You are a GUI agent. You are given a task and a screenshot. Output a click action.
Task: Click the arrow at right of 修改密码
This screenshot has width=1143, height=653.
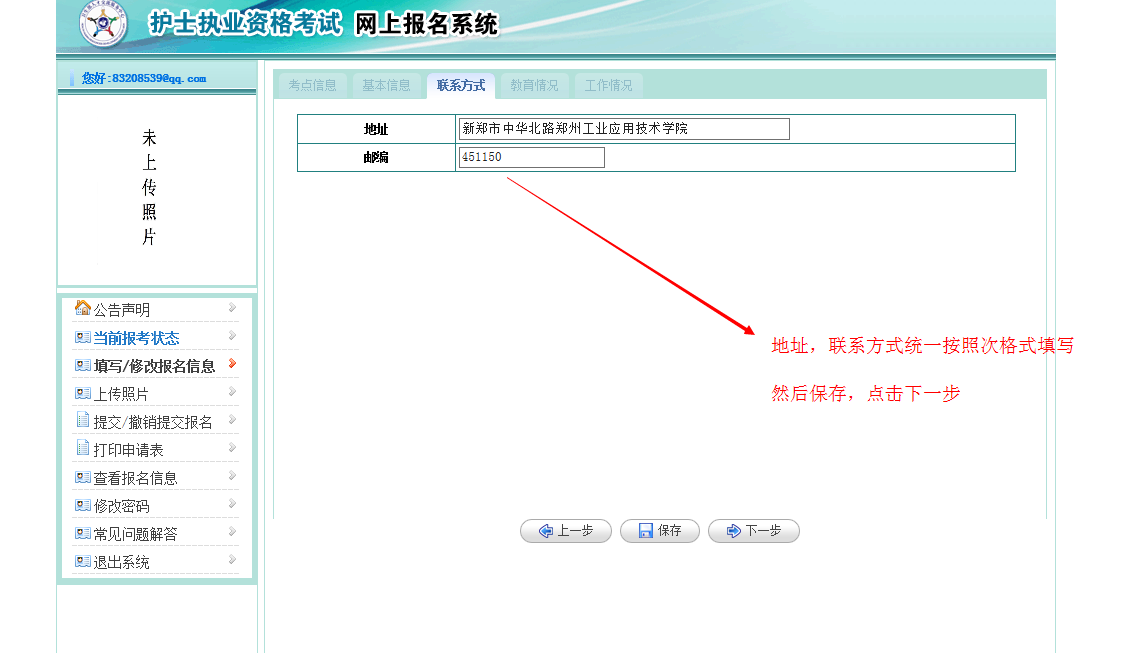233,504
